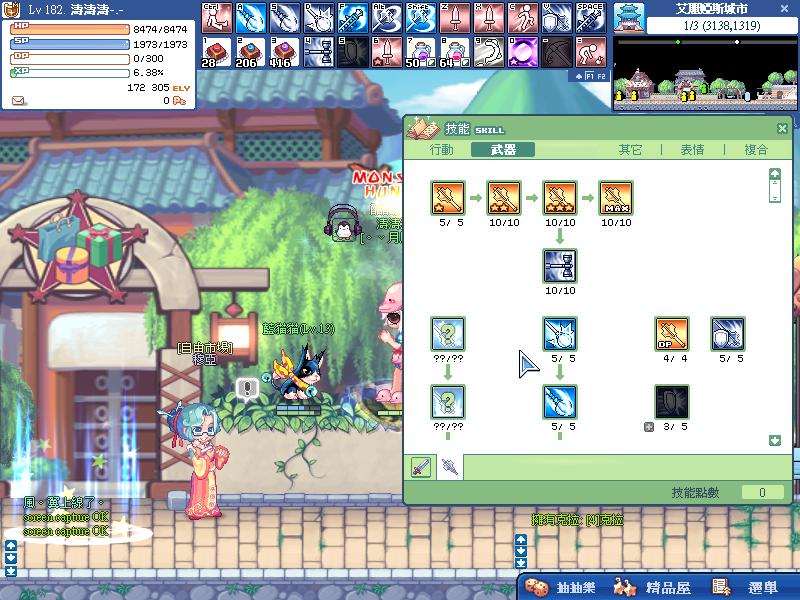Click the dark pickaxe in the minus slot
The height and width of the screenshot is (600, 800).
pos(557,52)
